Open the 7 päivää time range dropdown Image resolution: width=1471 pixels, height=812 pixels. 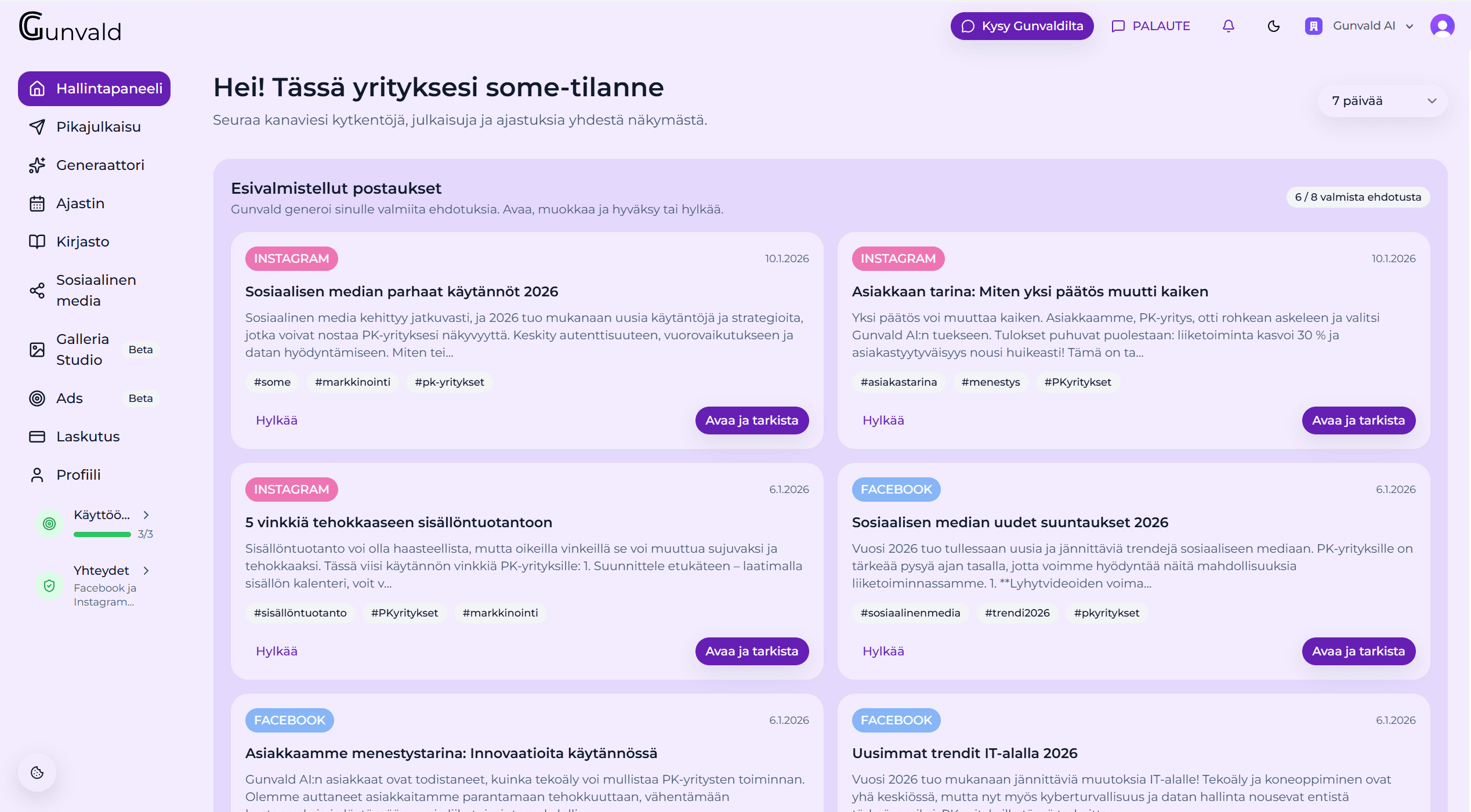click(x=1382, y=100)
